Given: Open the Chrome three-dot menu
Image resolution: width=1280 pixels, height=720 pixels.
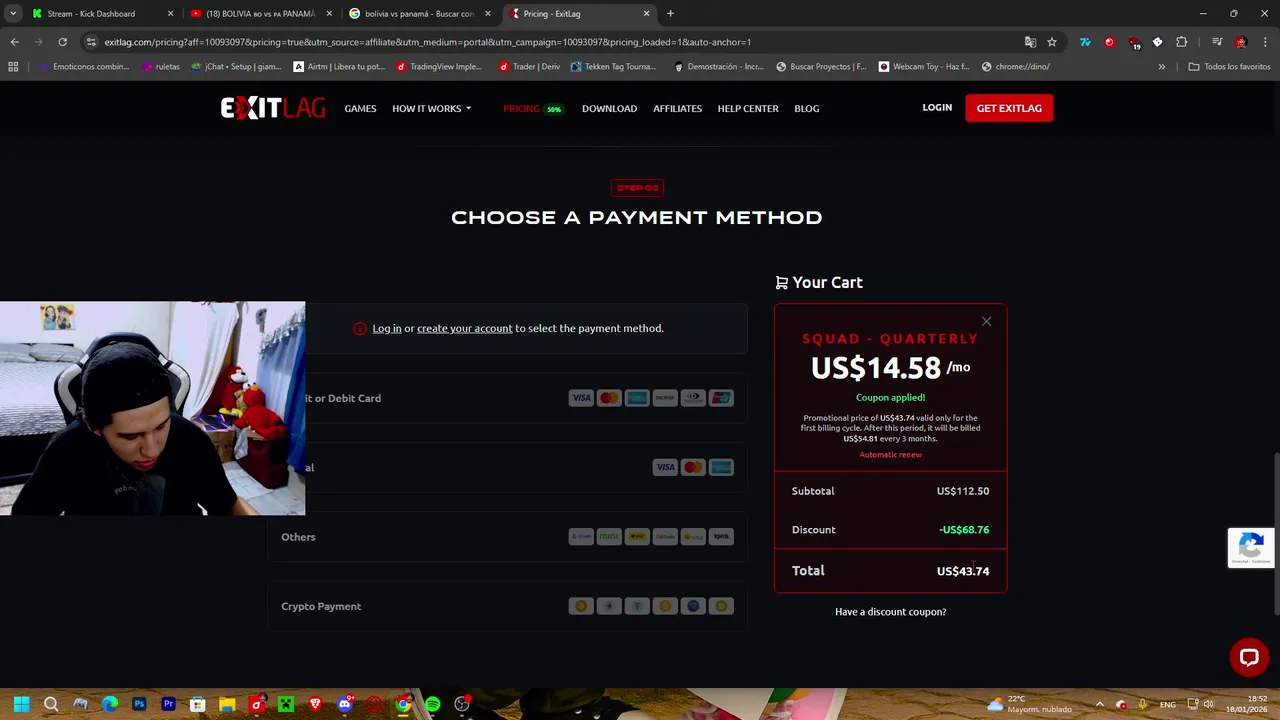Looking at the screenshot, I should pyautogui.click(x=1265, y=42).
